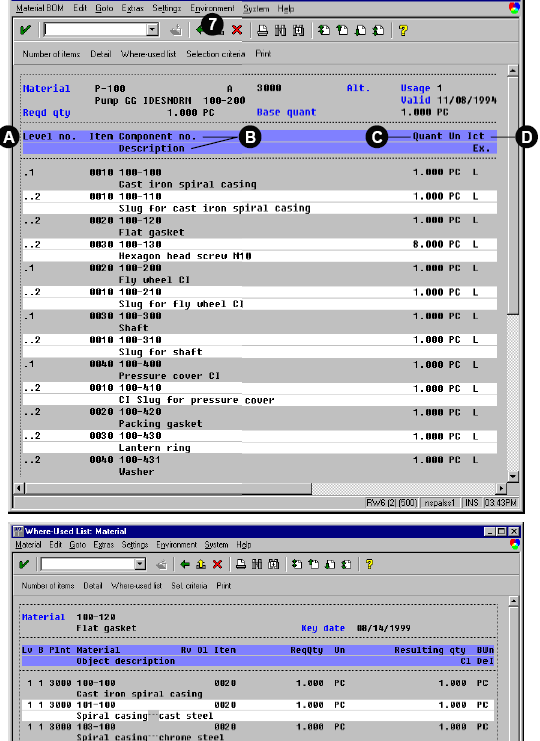540x741 pixels.
Task: Click Number of items in Where-Used List window
Action: pyautogui.click(x=48, y=586)
